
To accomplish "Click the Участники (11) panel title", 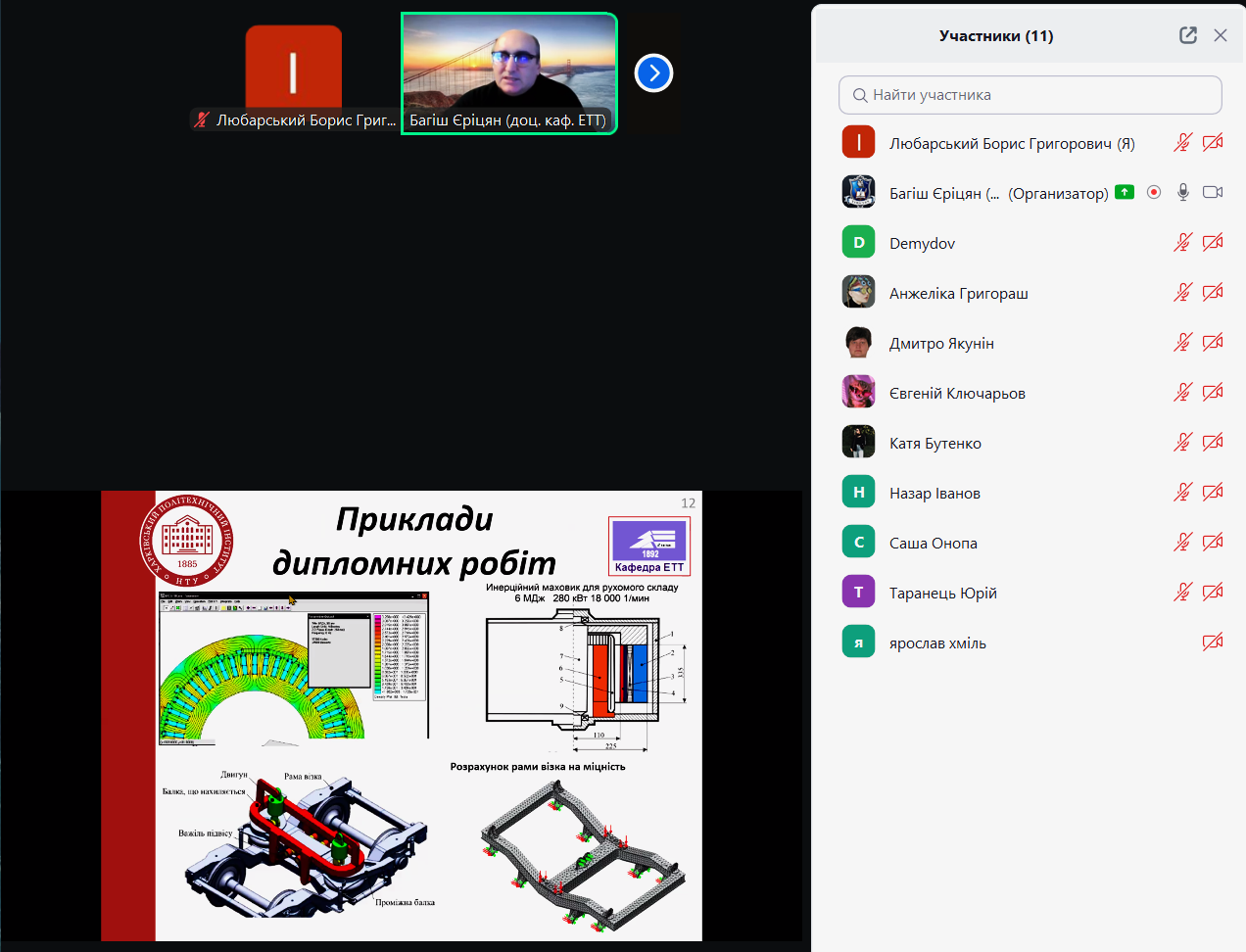I will [x=996, y=36].
